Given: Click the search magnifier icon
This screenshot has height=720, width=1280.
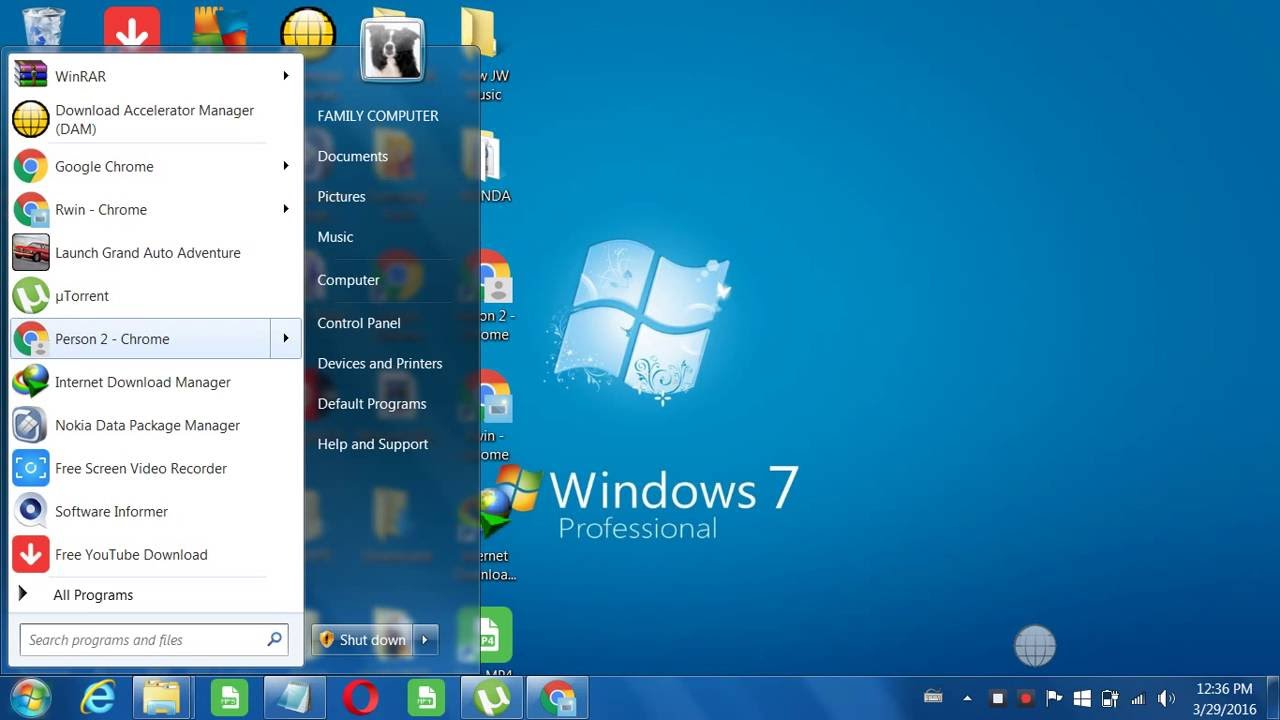Looking at the screenshot, I should tap(274, 640).
